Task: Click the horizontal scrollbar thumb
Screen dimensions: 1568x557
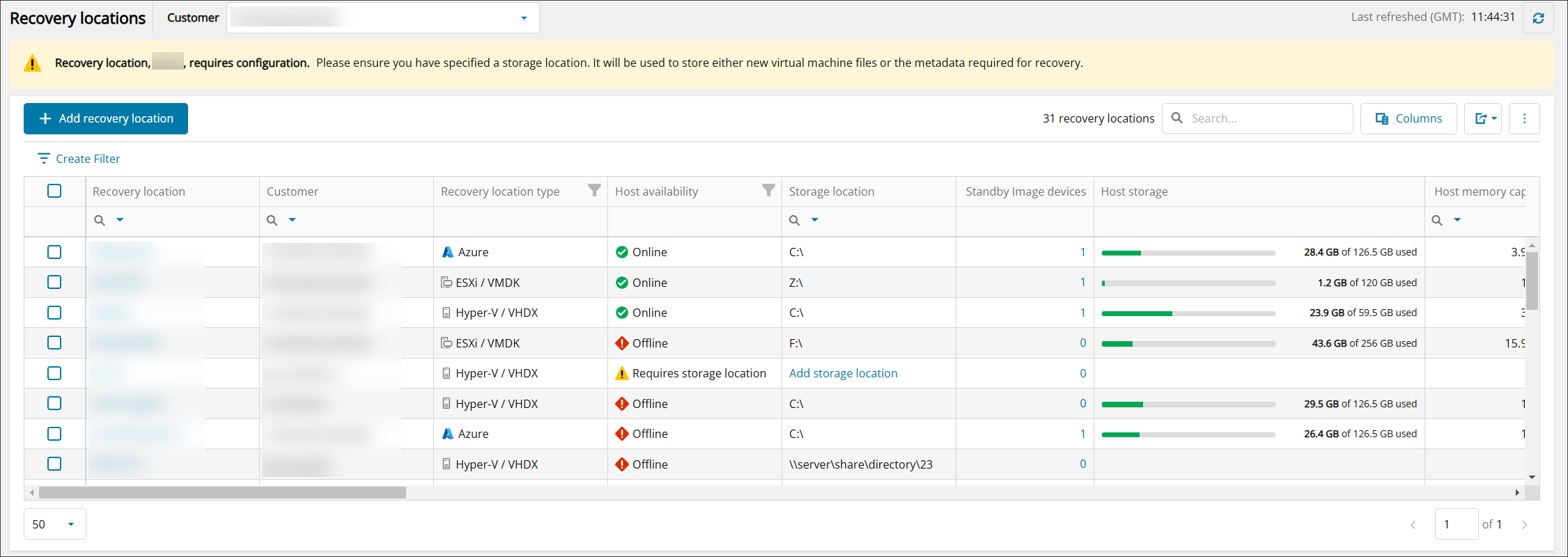Action: coord(222,493)
